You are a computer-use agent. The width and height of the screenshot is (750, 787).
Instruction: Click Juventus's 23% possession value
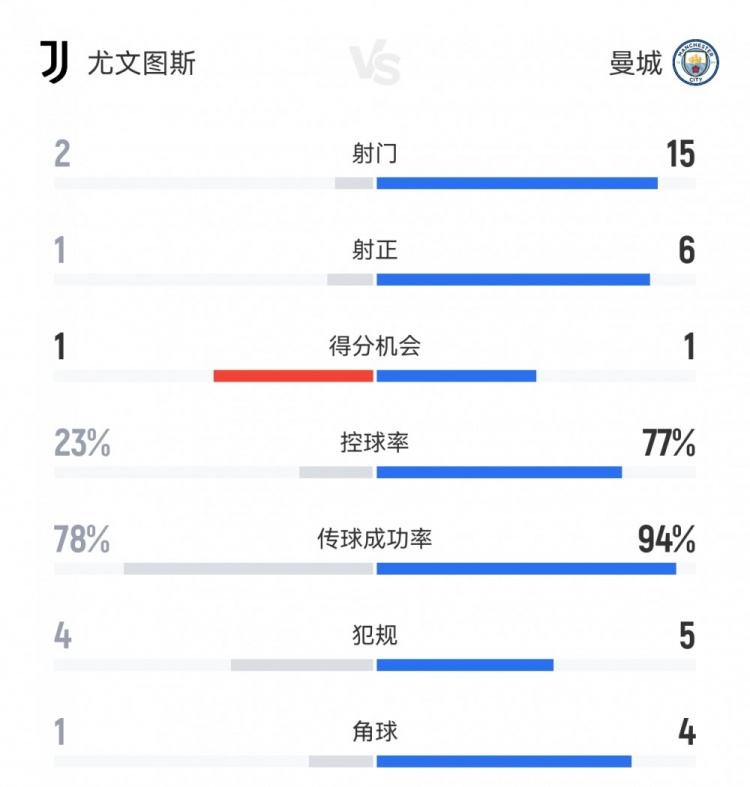(x=82, y=443)
